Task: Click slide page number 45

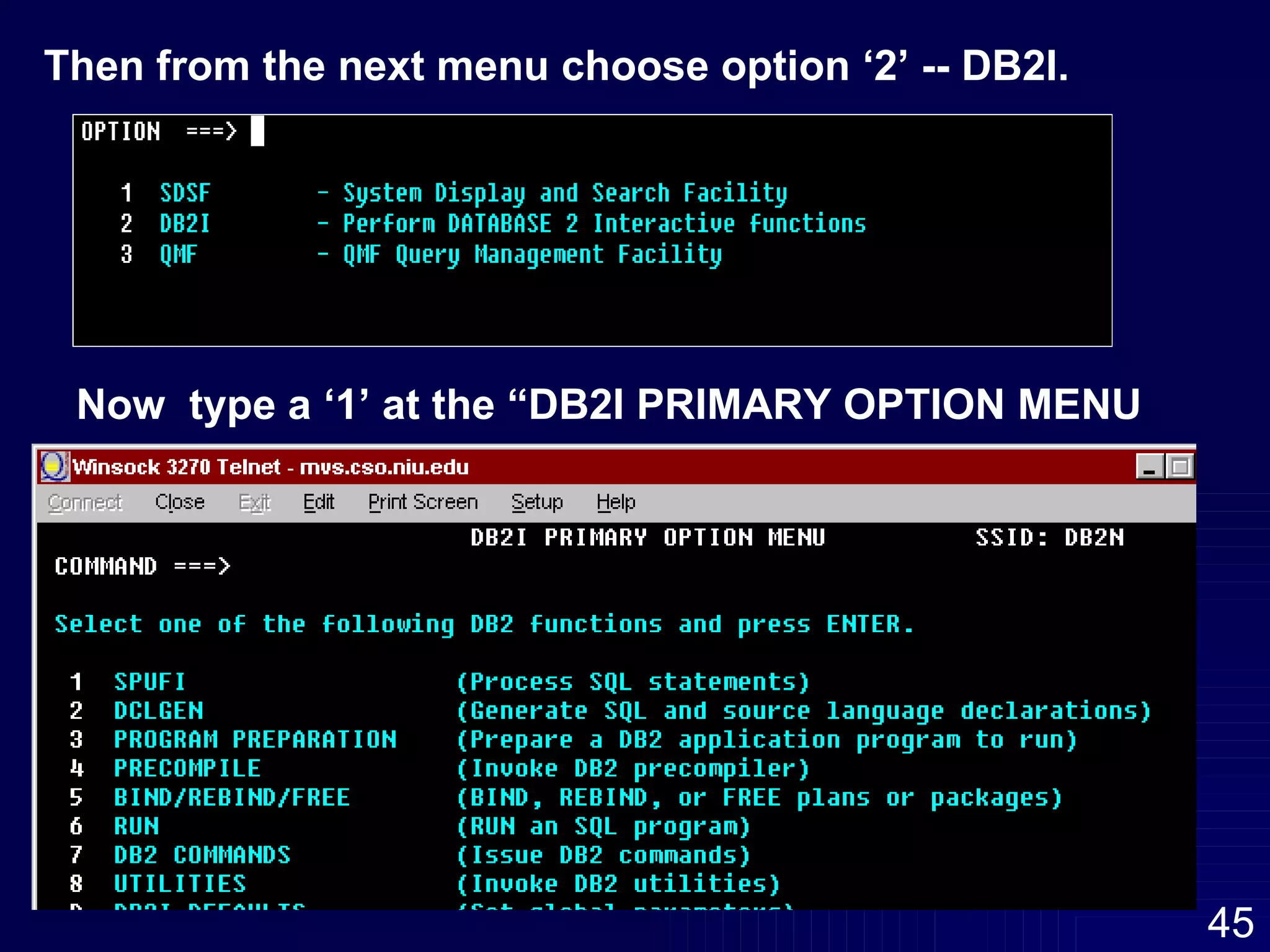Action: pyautogui.click(x=1231, y=923)
